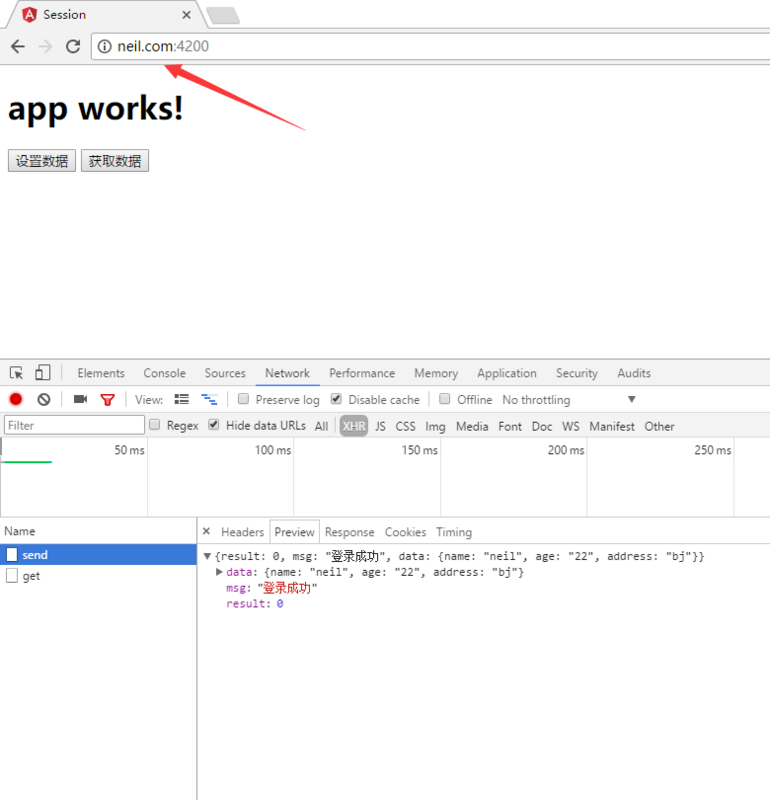
Task: Toggle the device toolbar icon
Action: 42,373
